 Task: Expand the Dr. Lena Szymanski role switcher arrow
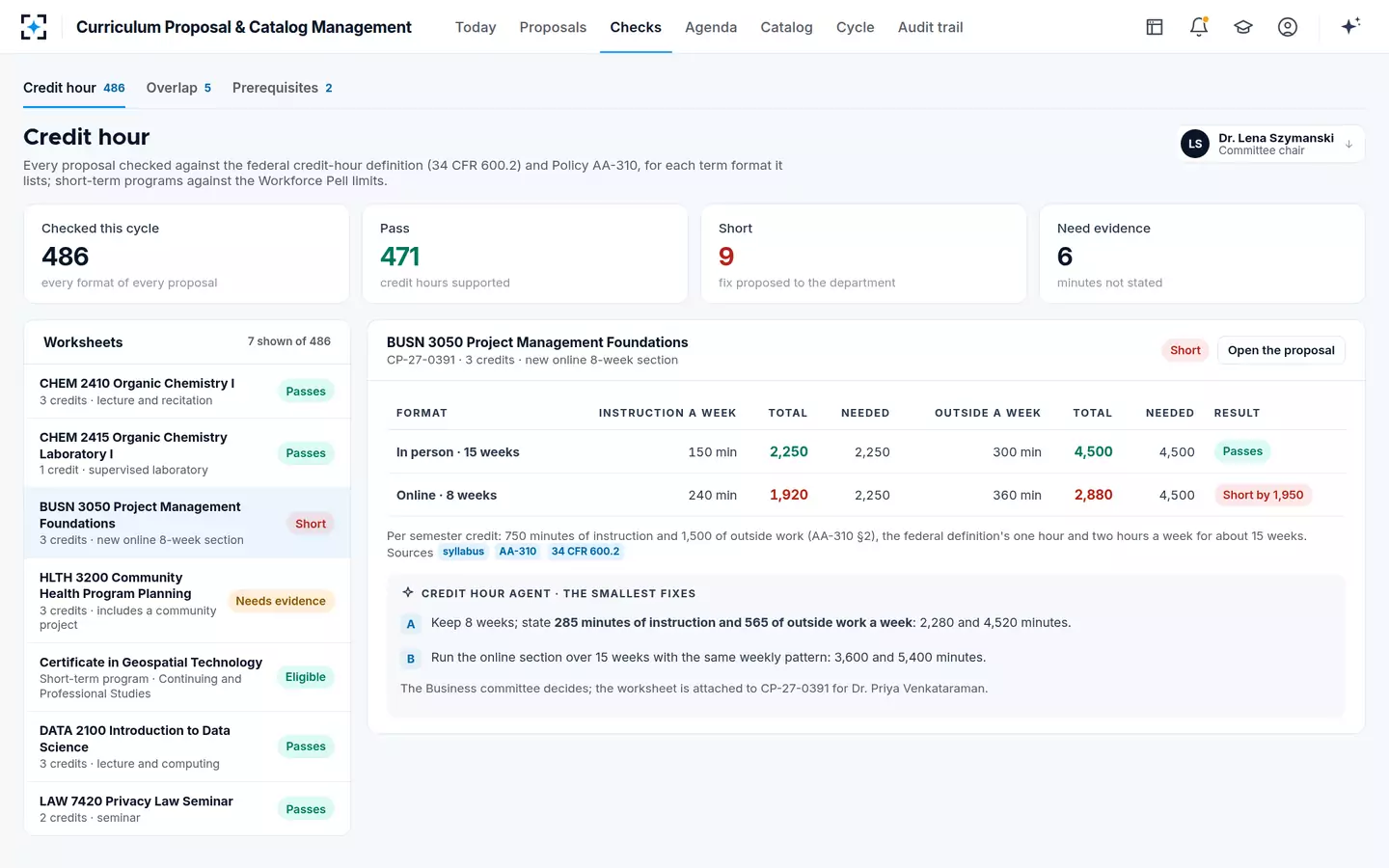point(1348,145)
